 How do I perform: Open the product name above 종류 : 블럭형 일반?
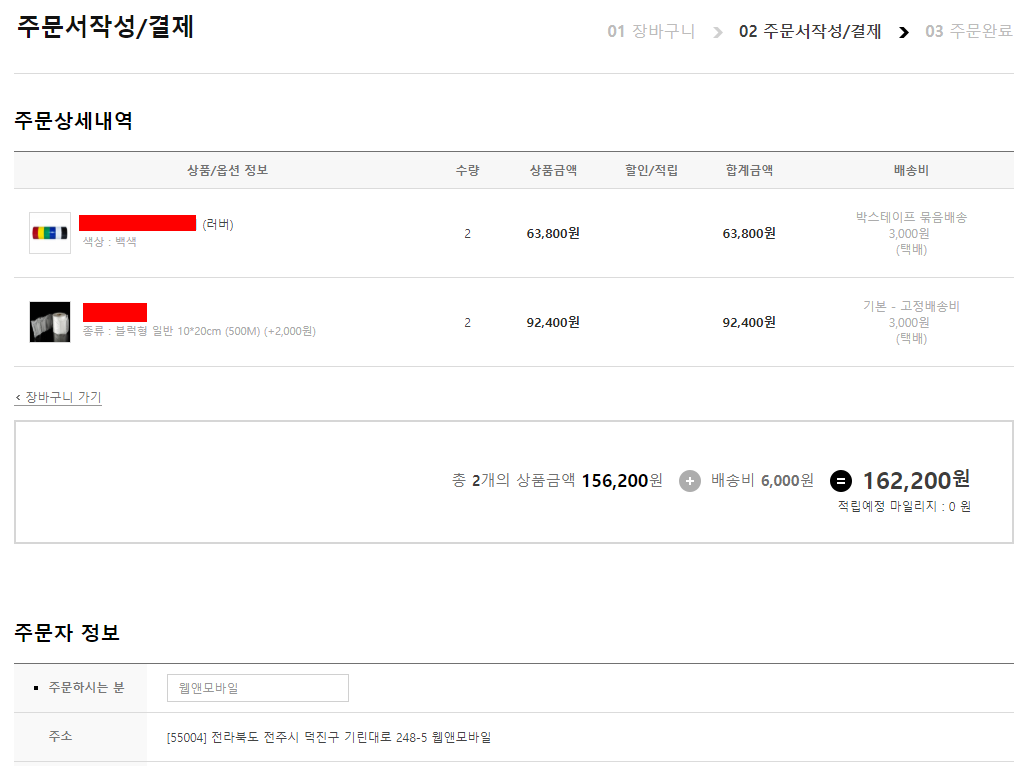pyautogui.click(x=115, y=312)
